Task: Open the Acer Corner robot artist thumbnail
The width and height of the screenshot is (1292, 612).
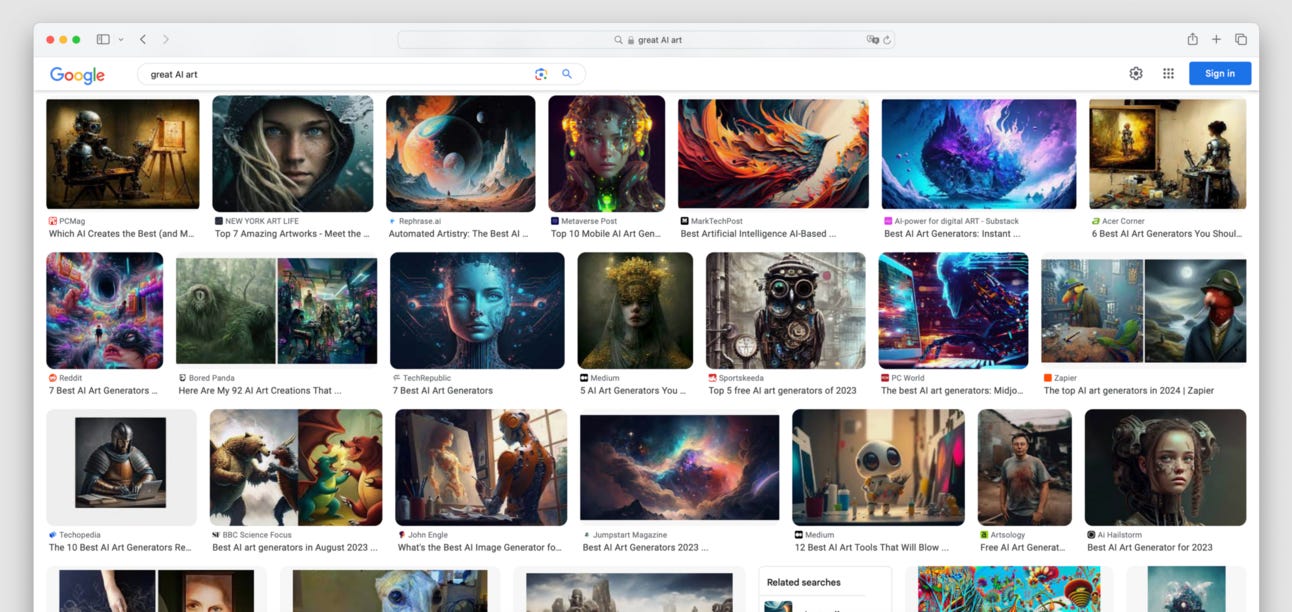Action: pos(1168,153)
